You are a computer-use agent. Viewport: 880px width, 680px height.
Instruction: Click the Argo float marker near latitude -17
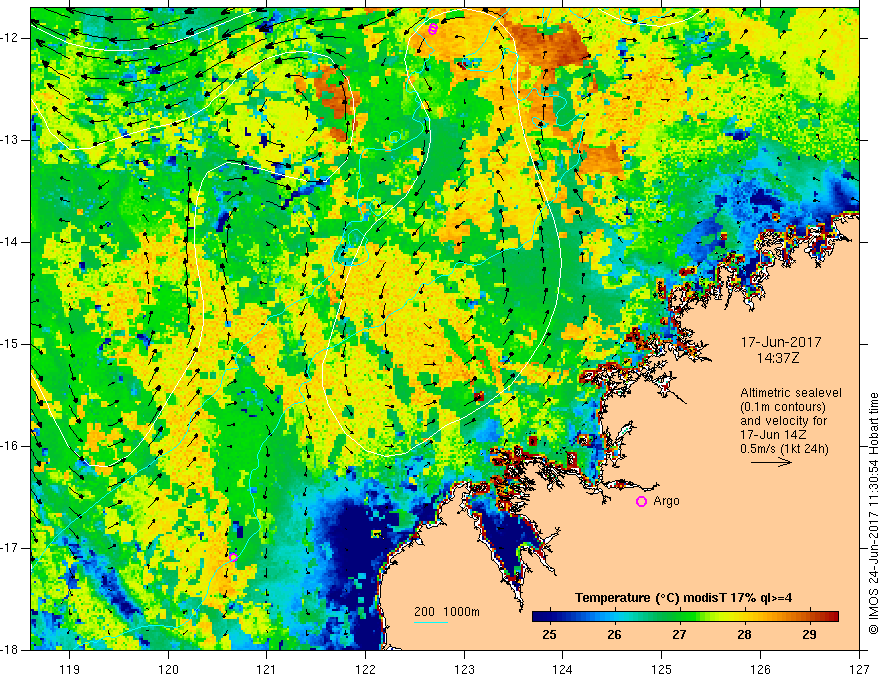pos(233,557)
